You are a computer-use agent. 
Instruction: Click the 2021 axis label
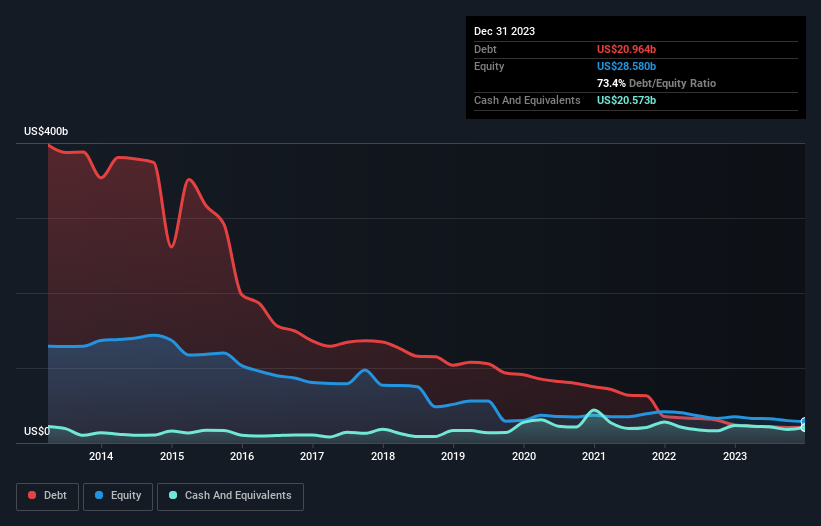point(594,456)
